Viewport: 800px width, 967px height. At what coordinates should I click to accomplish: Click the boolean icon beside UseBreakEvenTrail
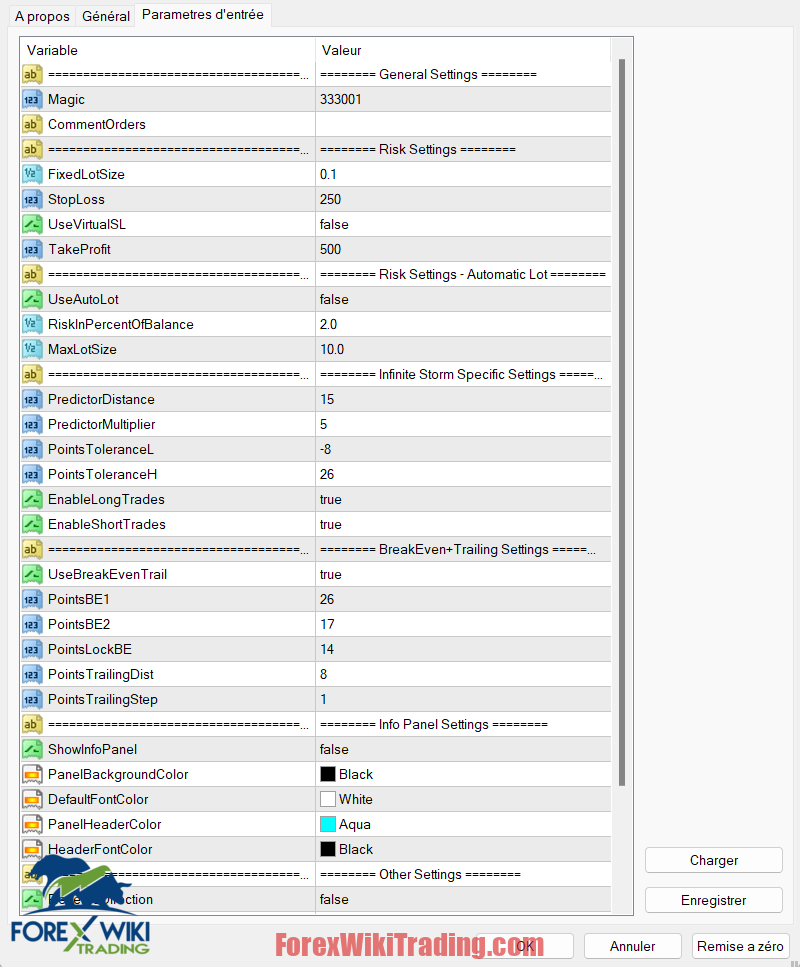tap(32, 574)
